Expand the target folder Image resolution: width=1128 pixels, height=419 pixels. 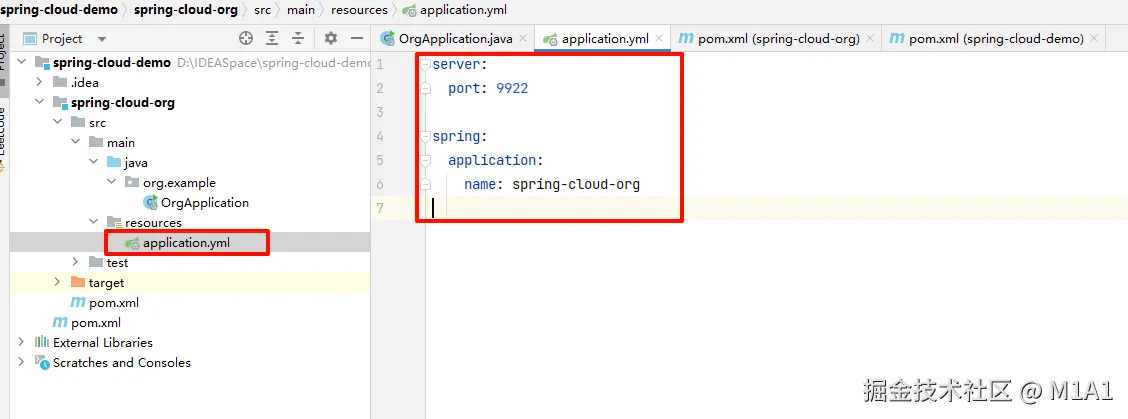tap(58, 282)
